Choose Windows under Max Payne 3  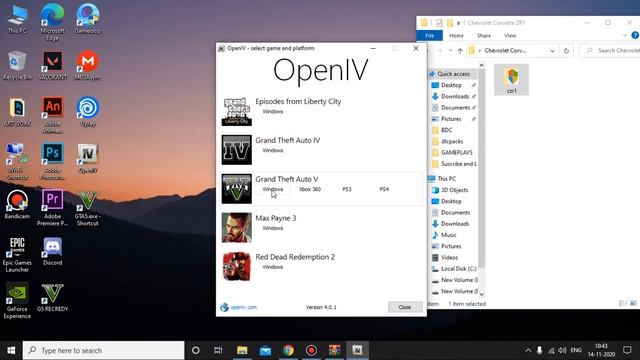point(273,228)
